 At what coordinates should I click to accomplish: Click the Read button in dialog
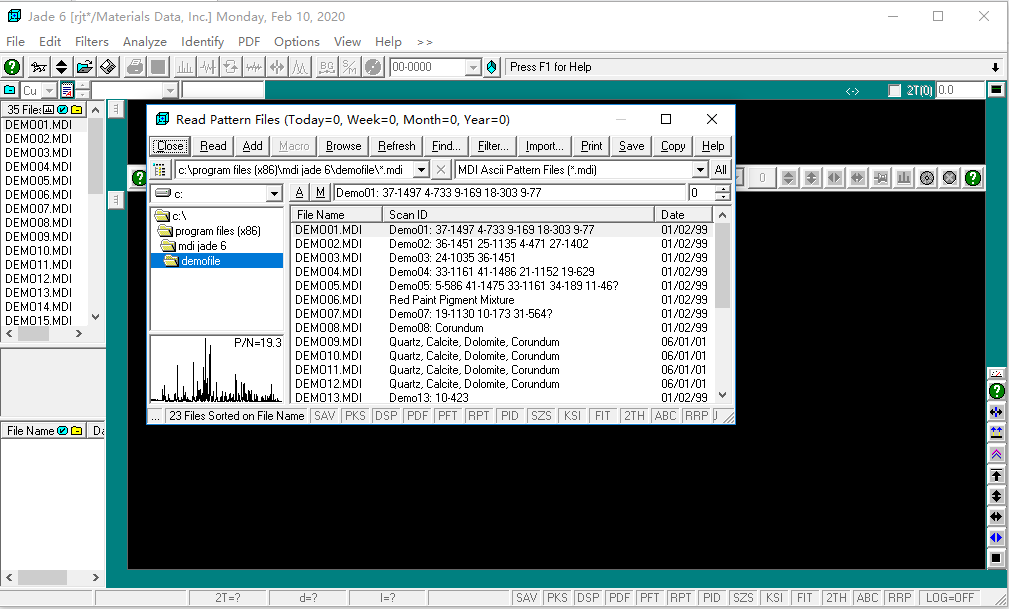[x=213, y=146]
